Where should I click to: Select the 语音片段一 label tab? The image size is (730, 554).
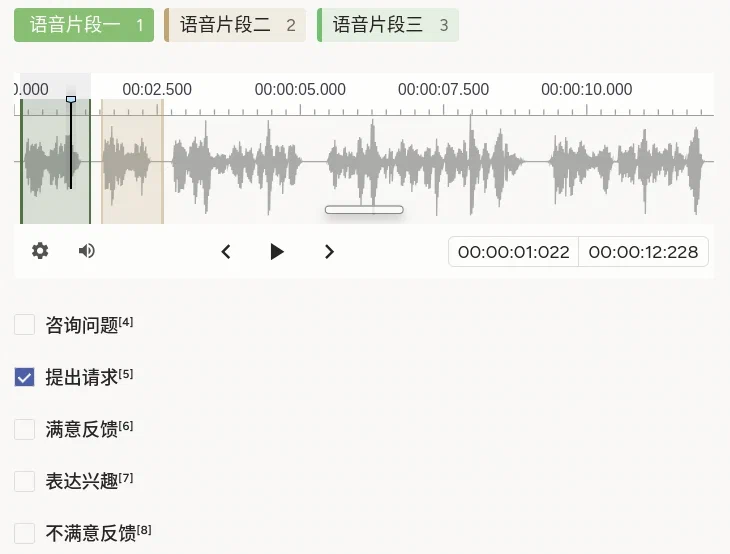point(84,25)
